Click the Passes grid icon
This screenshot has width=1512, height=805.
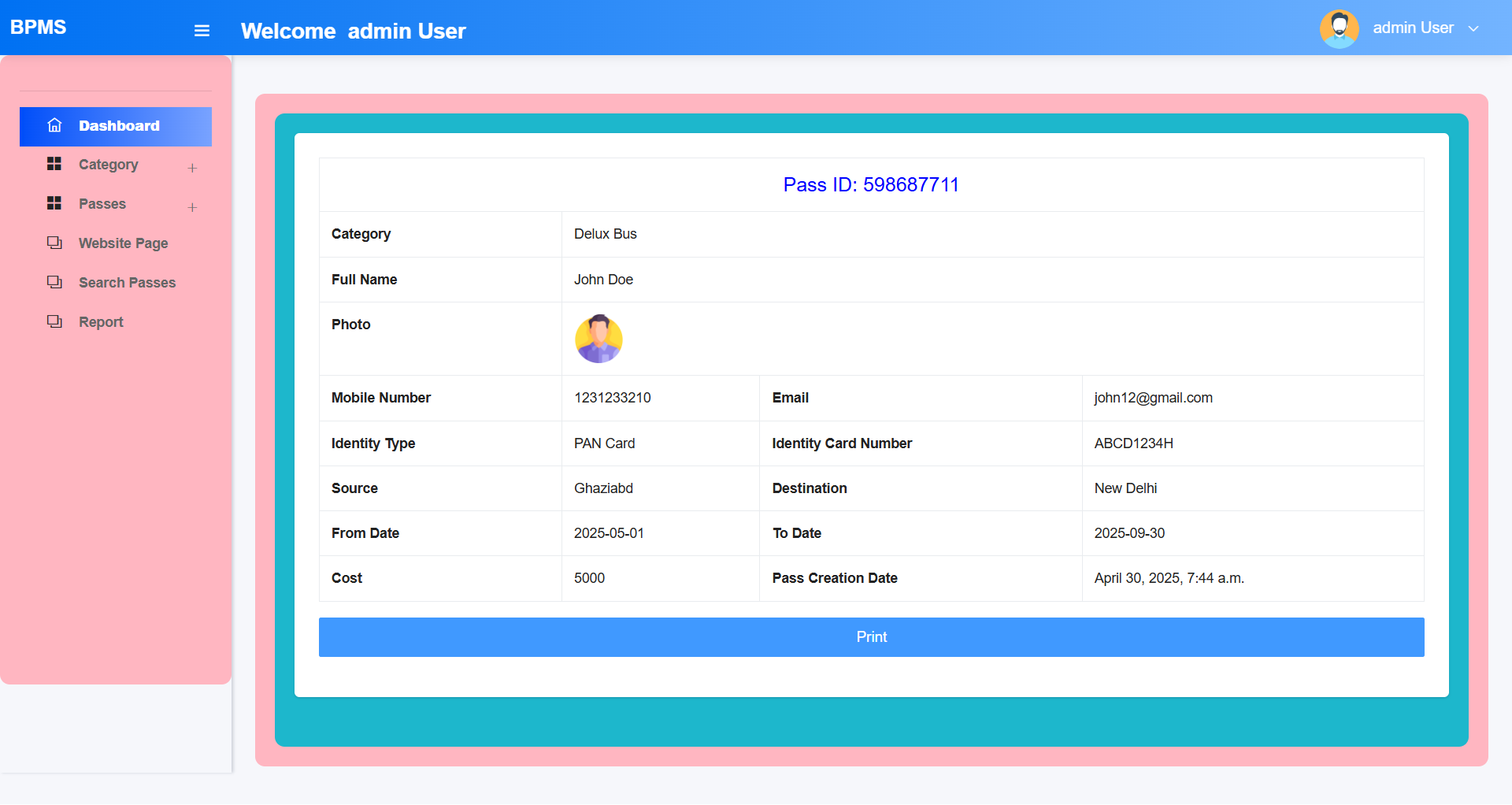pos(54,203)
